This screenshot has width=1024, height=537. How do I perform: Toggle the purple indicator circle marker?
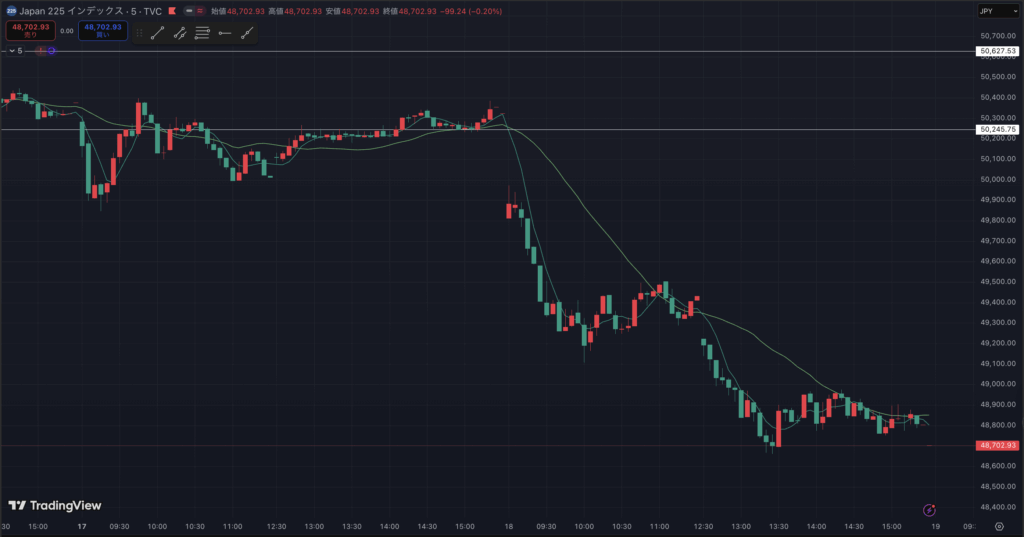click(50, 50)
